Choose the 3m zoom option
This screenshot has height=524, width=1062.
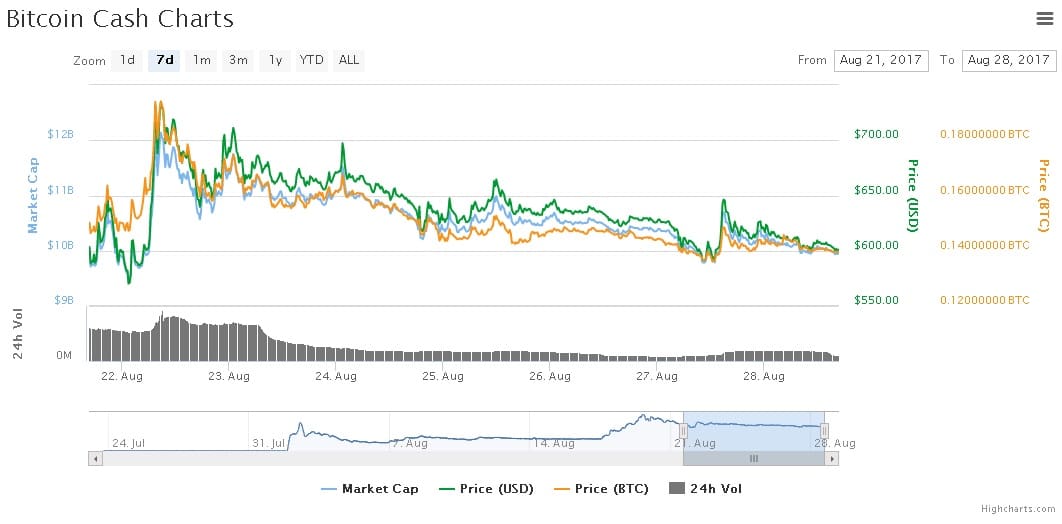click(238, 60)
